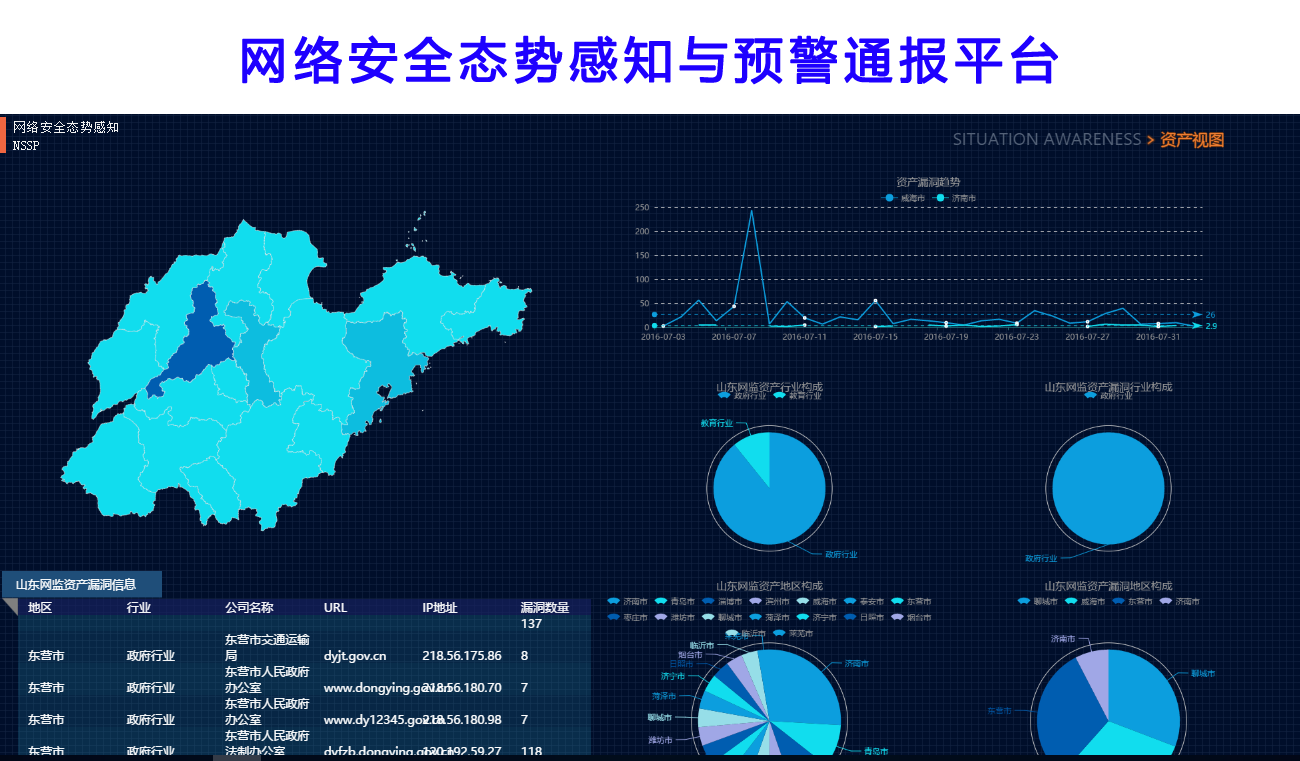This screenshot has width=1300, height=761.
Task: Click the 东营市 label beside vulnerability region pie
Action: (999, 711)
